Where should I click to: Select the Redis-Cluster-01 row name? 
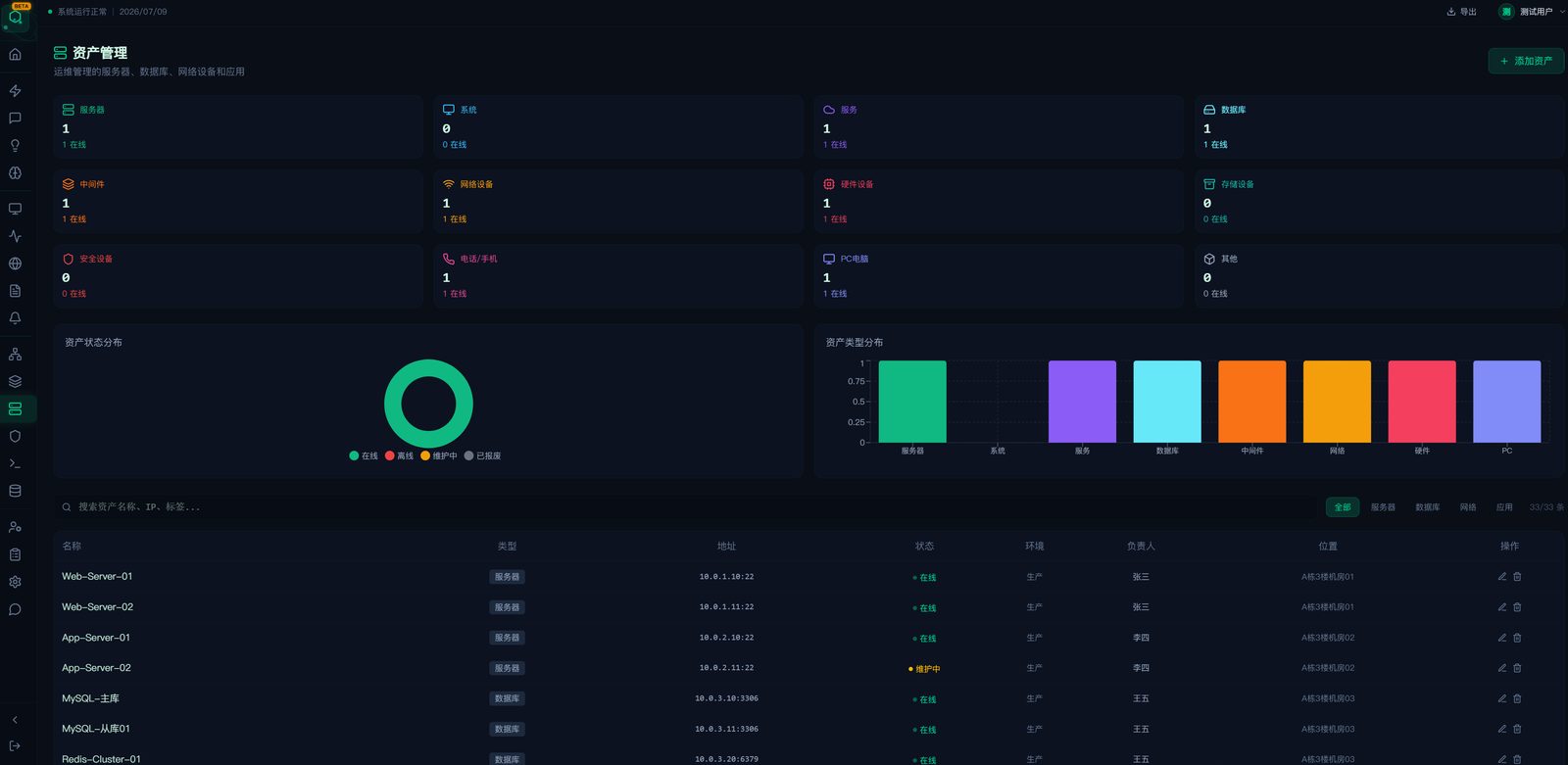[101, 759]
